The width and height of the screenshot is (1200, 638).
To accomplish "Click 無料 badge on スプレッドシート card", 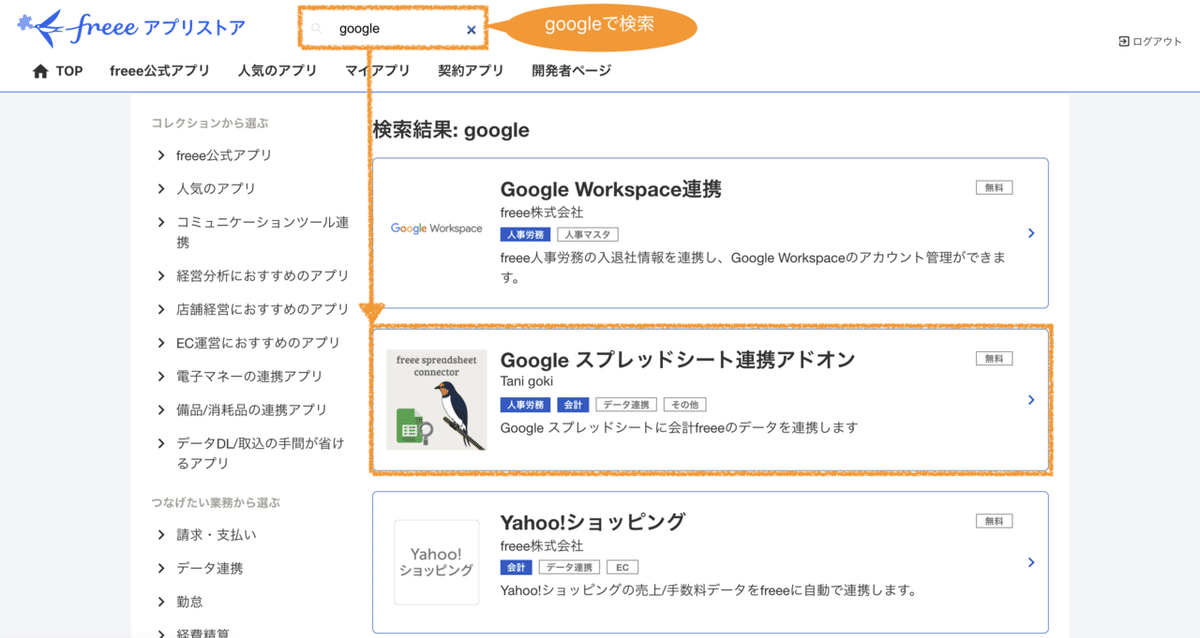I will coord(994,358).
